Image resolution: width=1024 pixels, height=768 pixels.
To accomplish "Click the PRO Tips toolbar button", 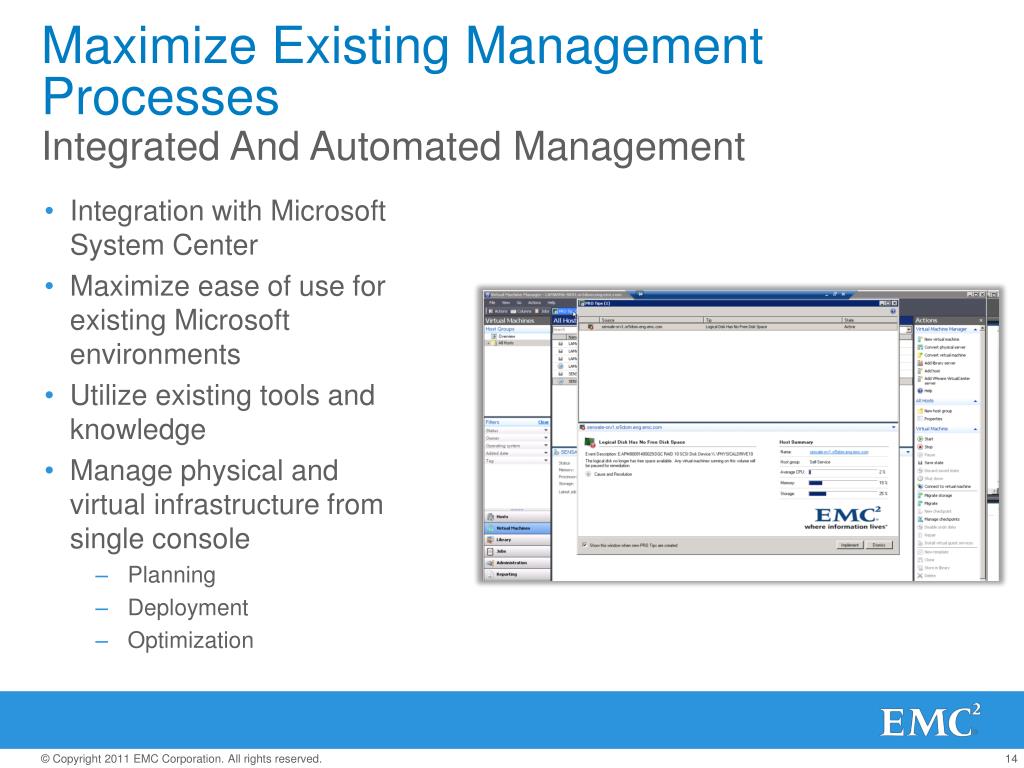I will (x=564, y=312).
